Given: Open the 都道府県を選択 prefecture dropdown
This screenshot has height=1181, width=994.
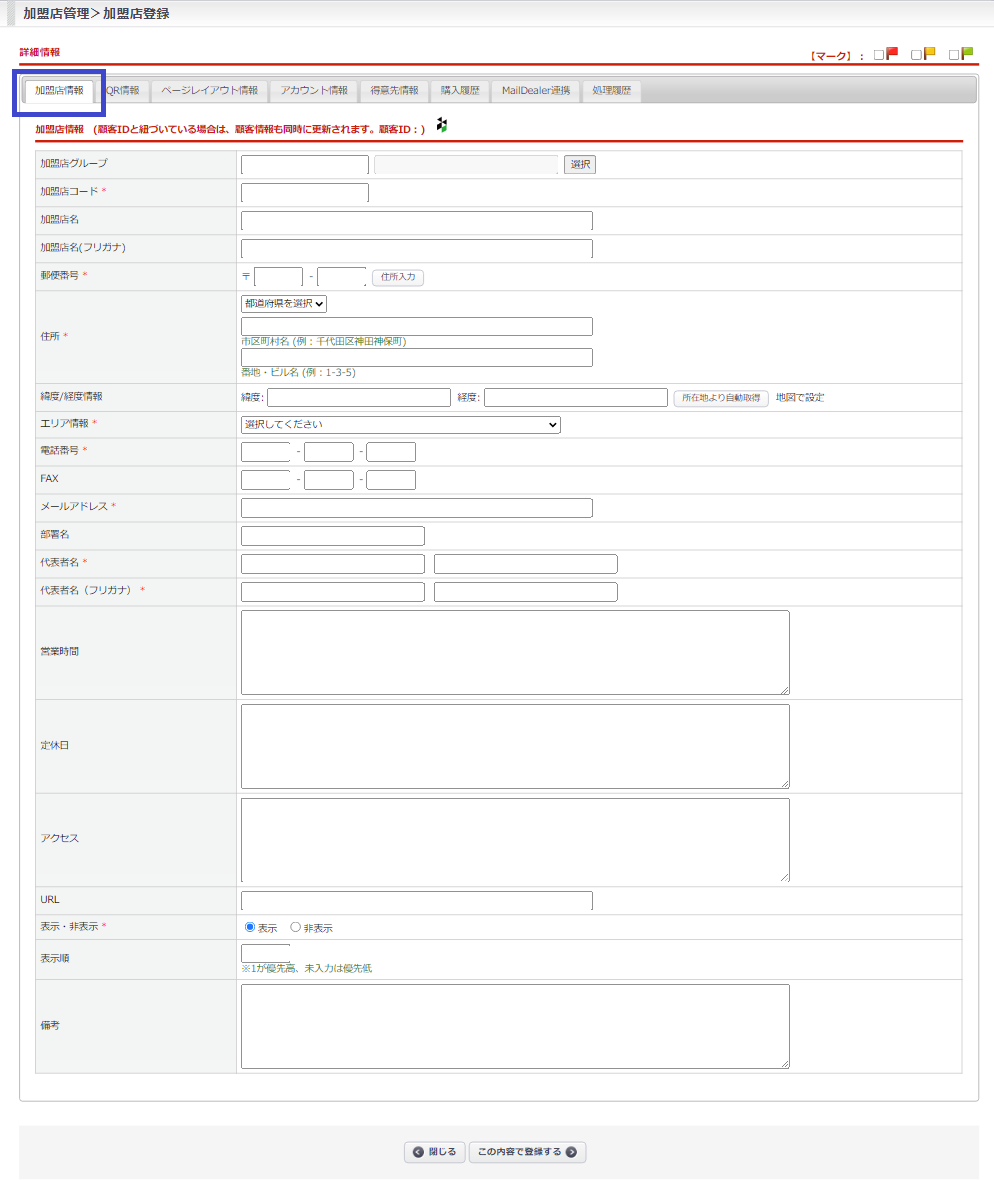Looking at the screenshot, I should (284, 304).
